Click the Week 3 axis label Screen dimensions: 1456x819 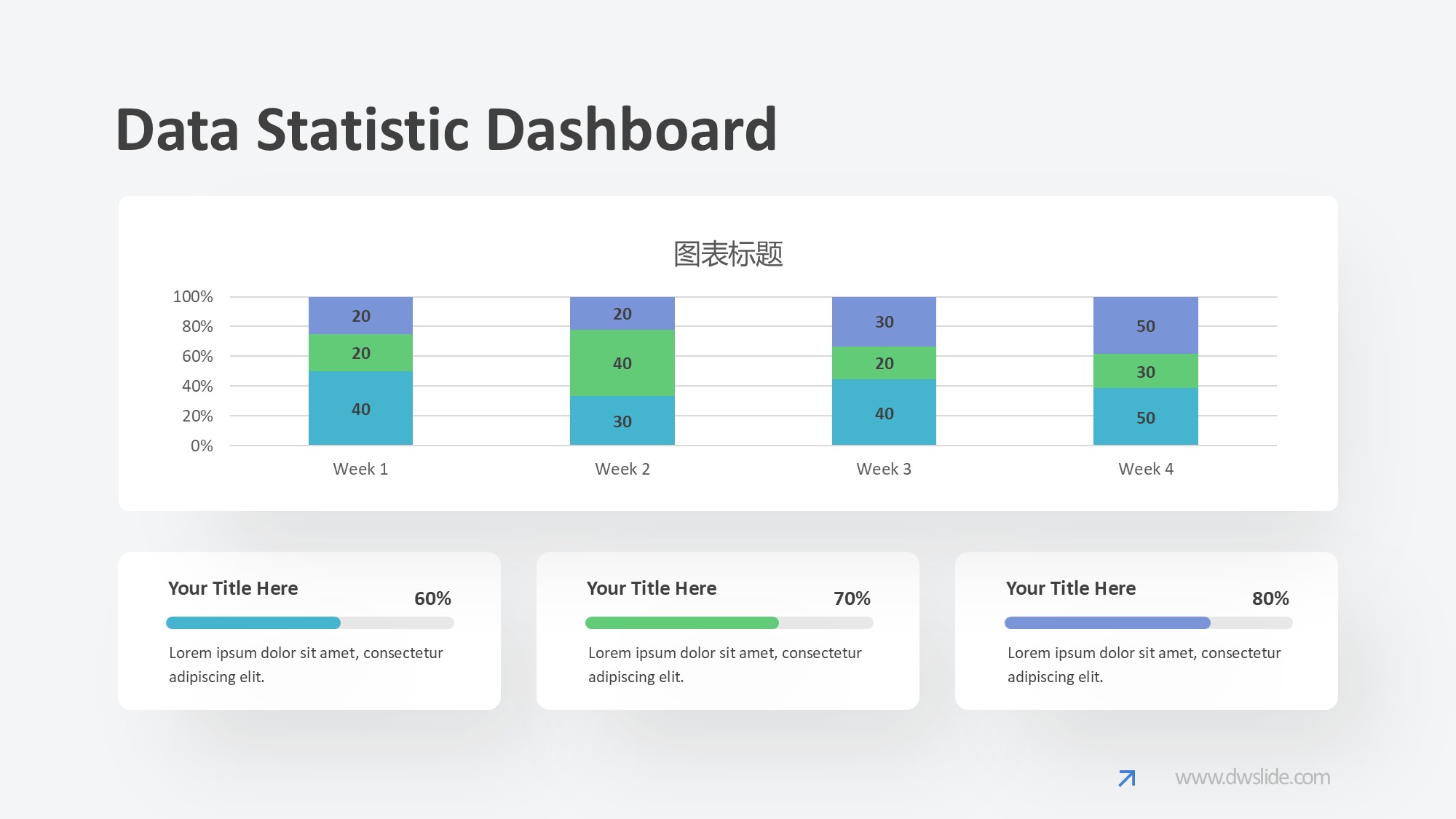point(883,469)
